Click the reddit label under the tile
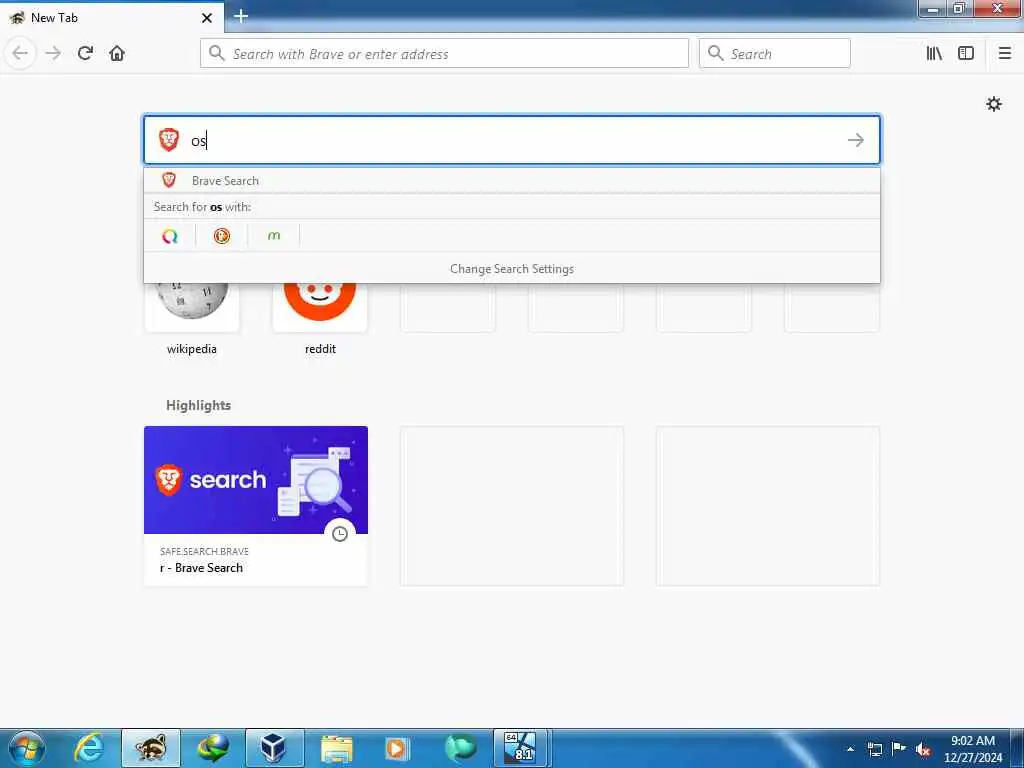 click(320, 349)
